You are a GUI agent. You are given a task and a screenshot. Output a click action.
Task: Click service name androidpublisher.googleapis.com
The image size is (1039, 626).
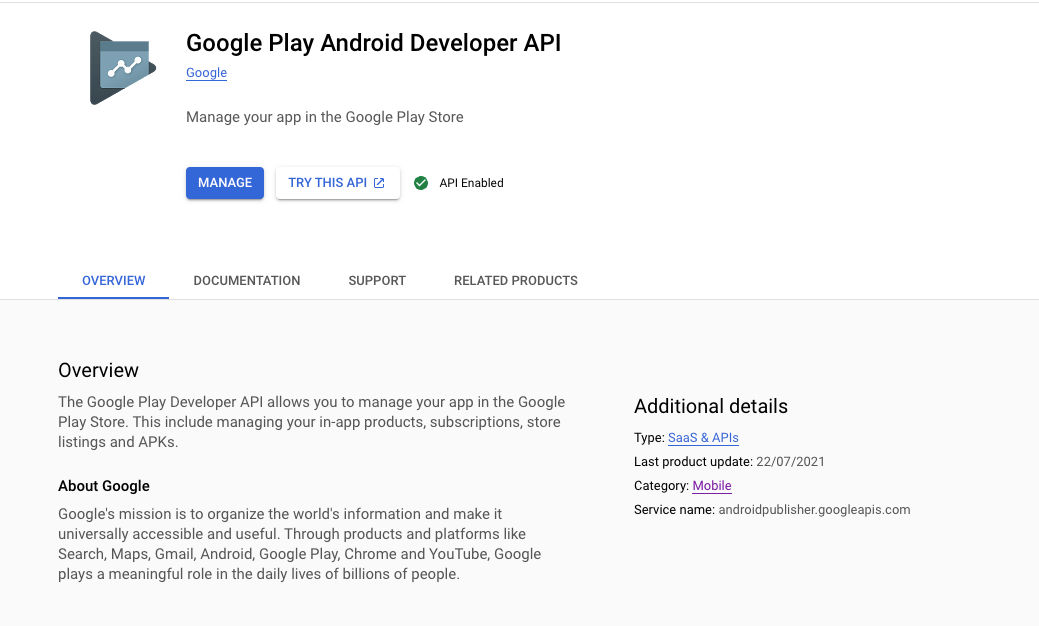(814, 509)
